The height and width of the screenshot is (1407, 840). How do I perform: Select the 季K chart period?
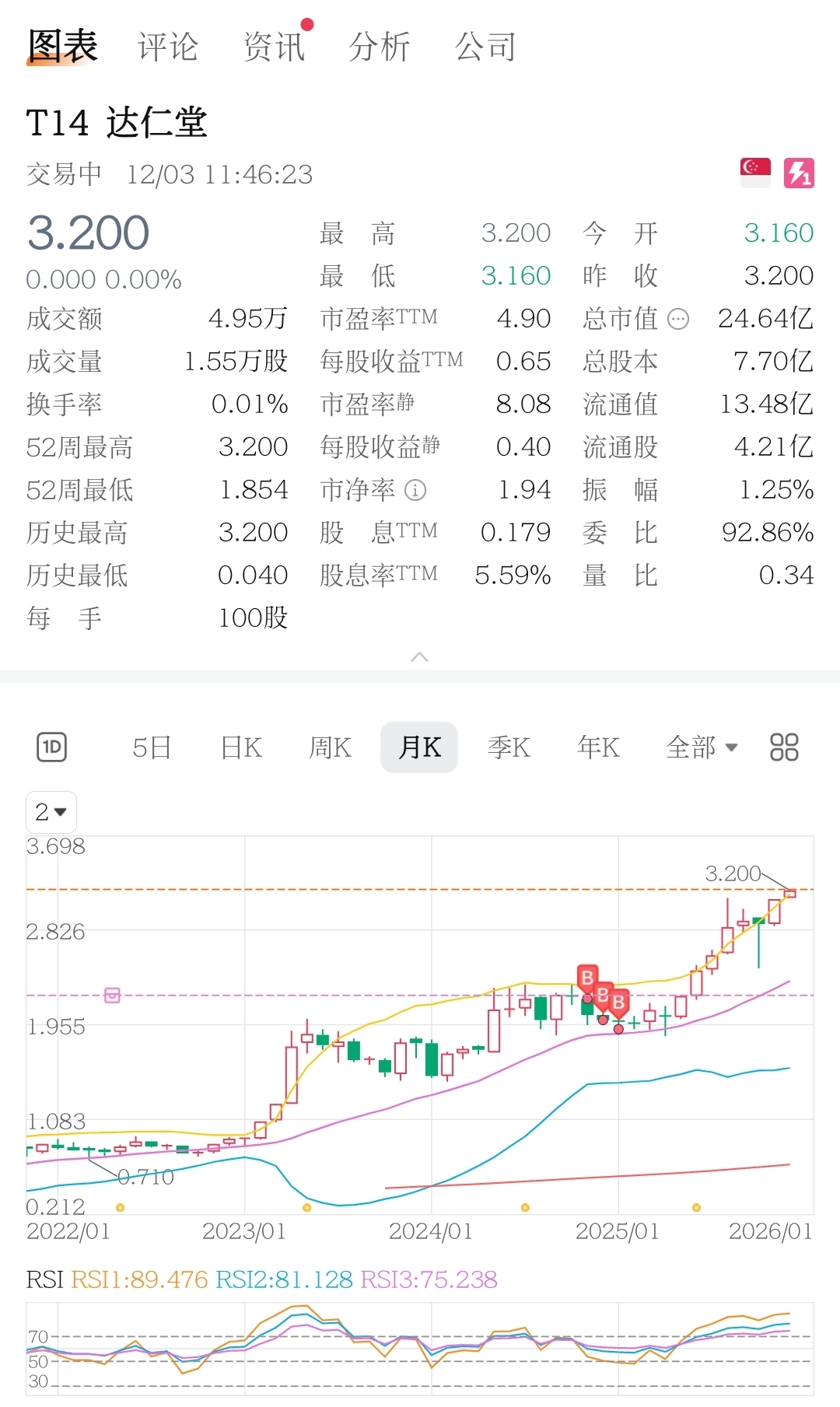[x=509, y=747]
